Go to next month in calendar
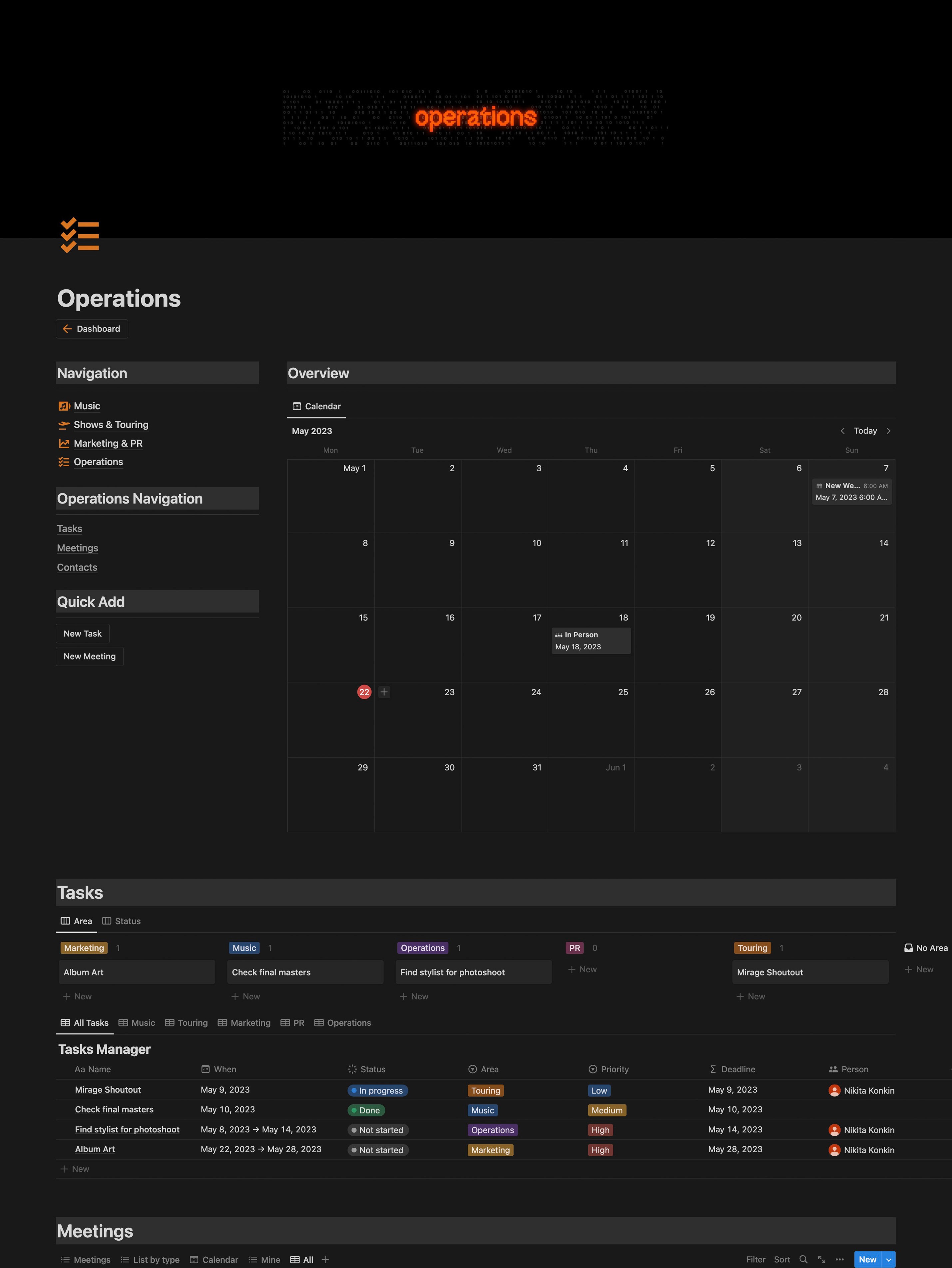Viewport: 952px width, 1268px height. (x=888, y=431)
